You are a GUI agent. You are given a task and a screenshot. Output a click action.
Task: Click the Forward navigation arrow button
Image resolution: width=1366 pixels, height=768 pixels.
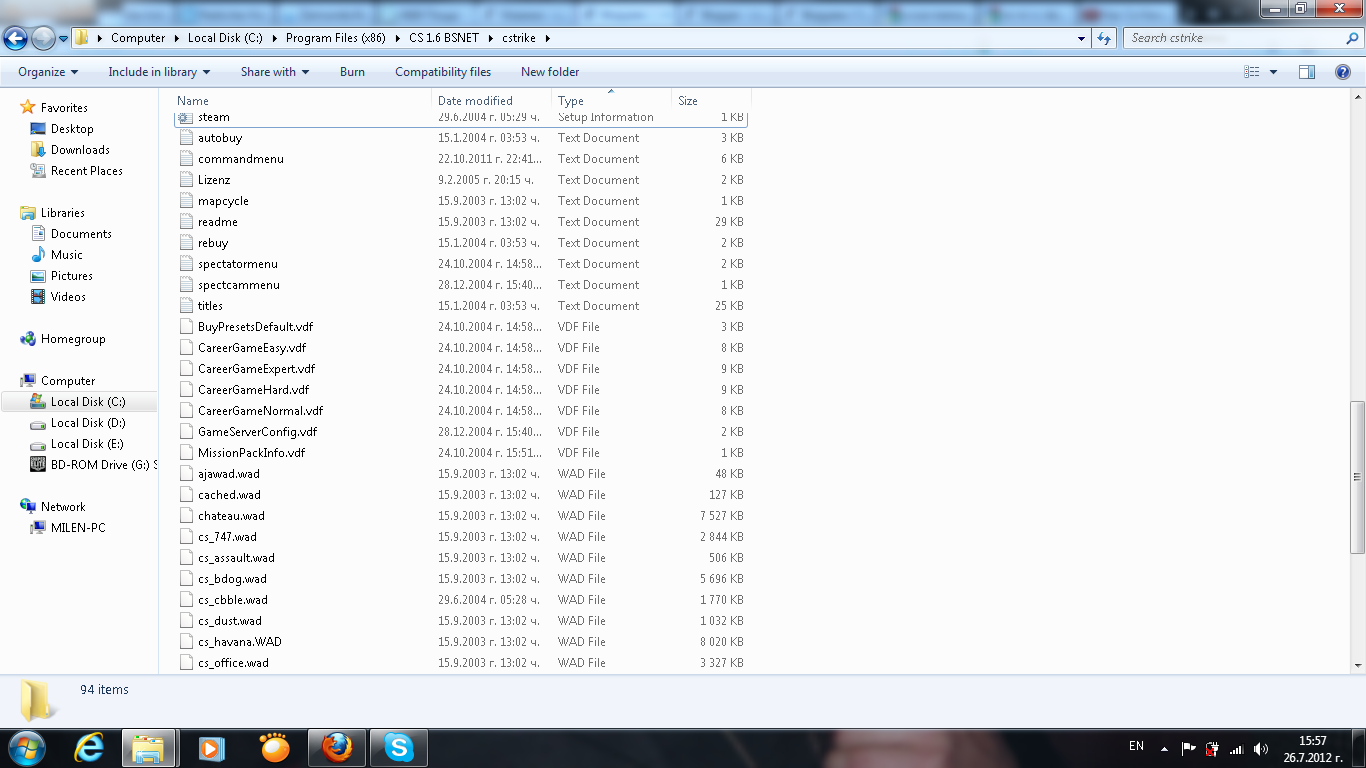point(43,38)
